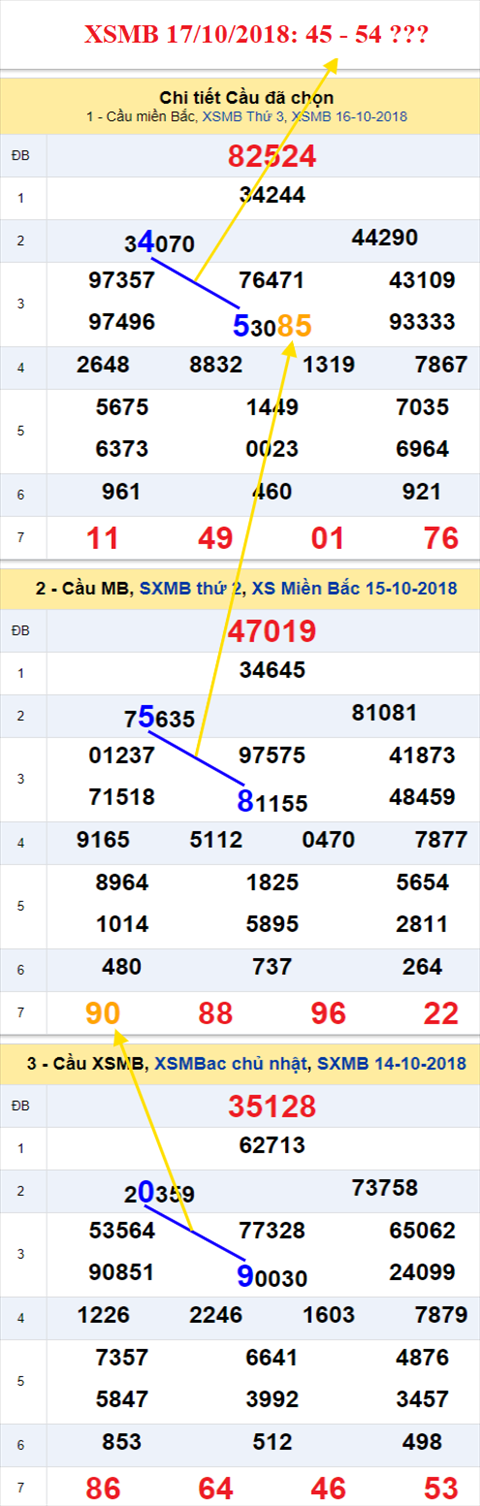Click sixth prize number 961
Viewport: 480px width, 1506px height.
click(122, 492)
